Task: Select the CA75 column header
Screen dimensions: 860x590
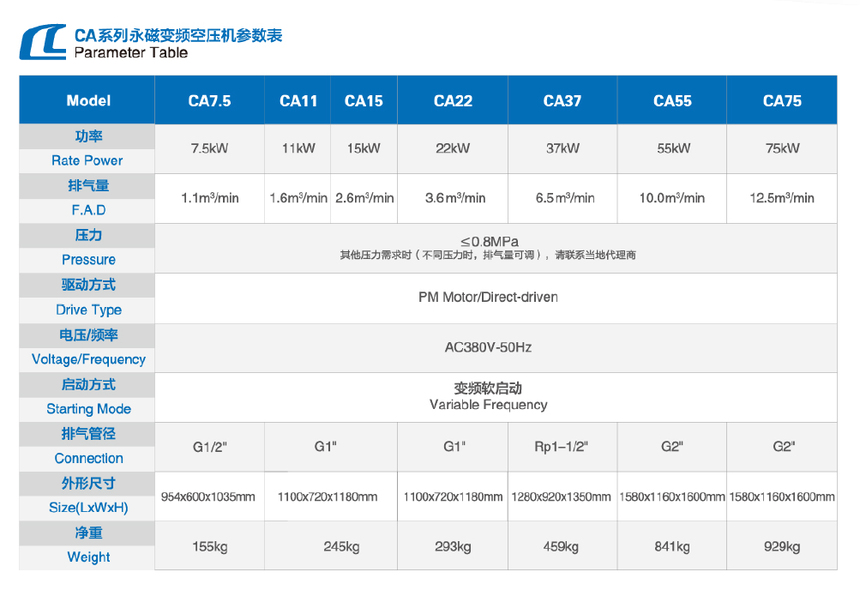Action: click(782, 101)
